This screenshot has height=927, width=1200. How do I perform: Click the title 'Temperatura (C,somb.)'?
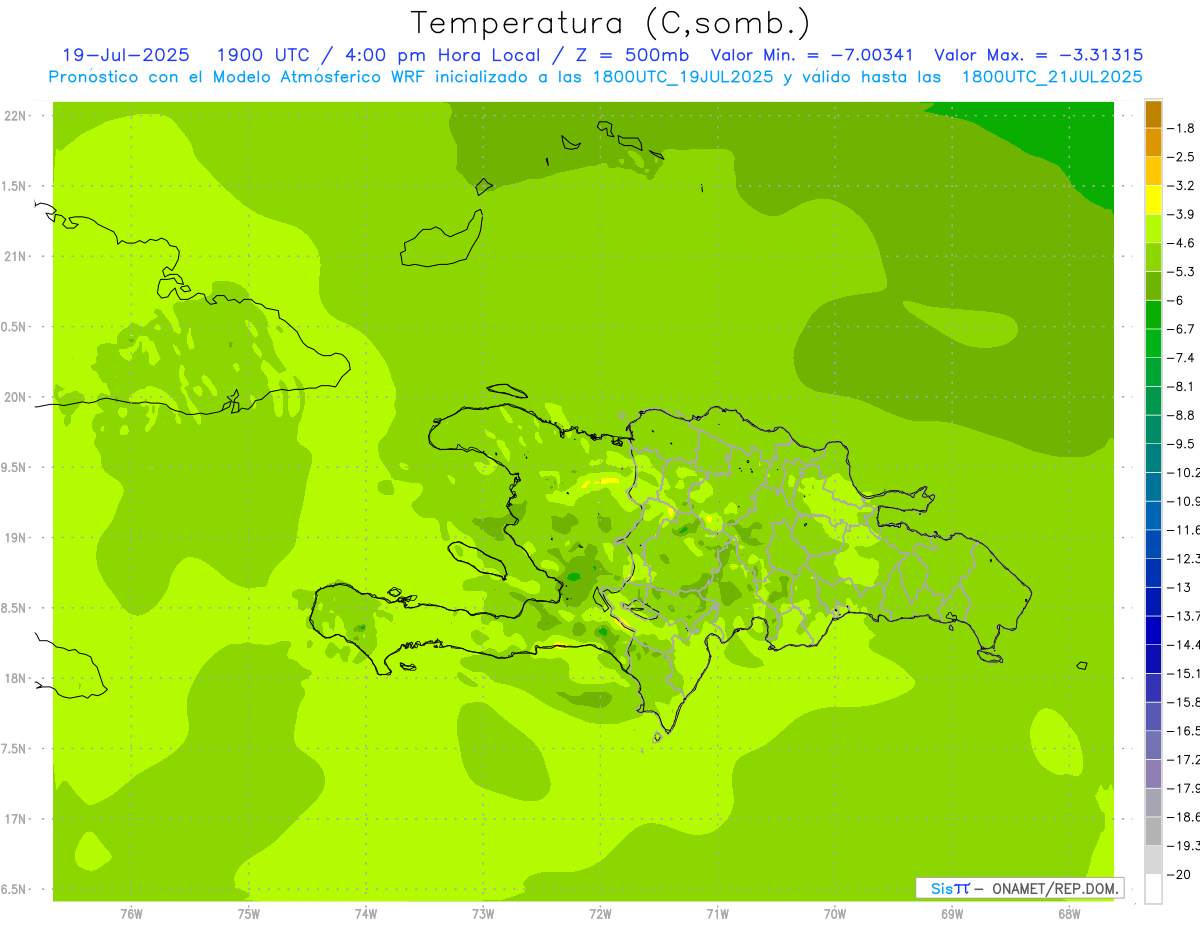[610, 23]
